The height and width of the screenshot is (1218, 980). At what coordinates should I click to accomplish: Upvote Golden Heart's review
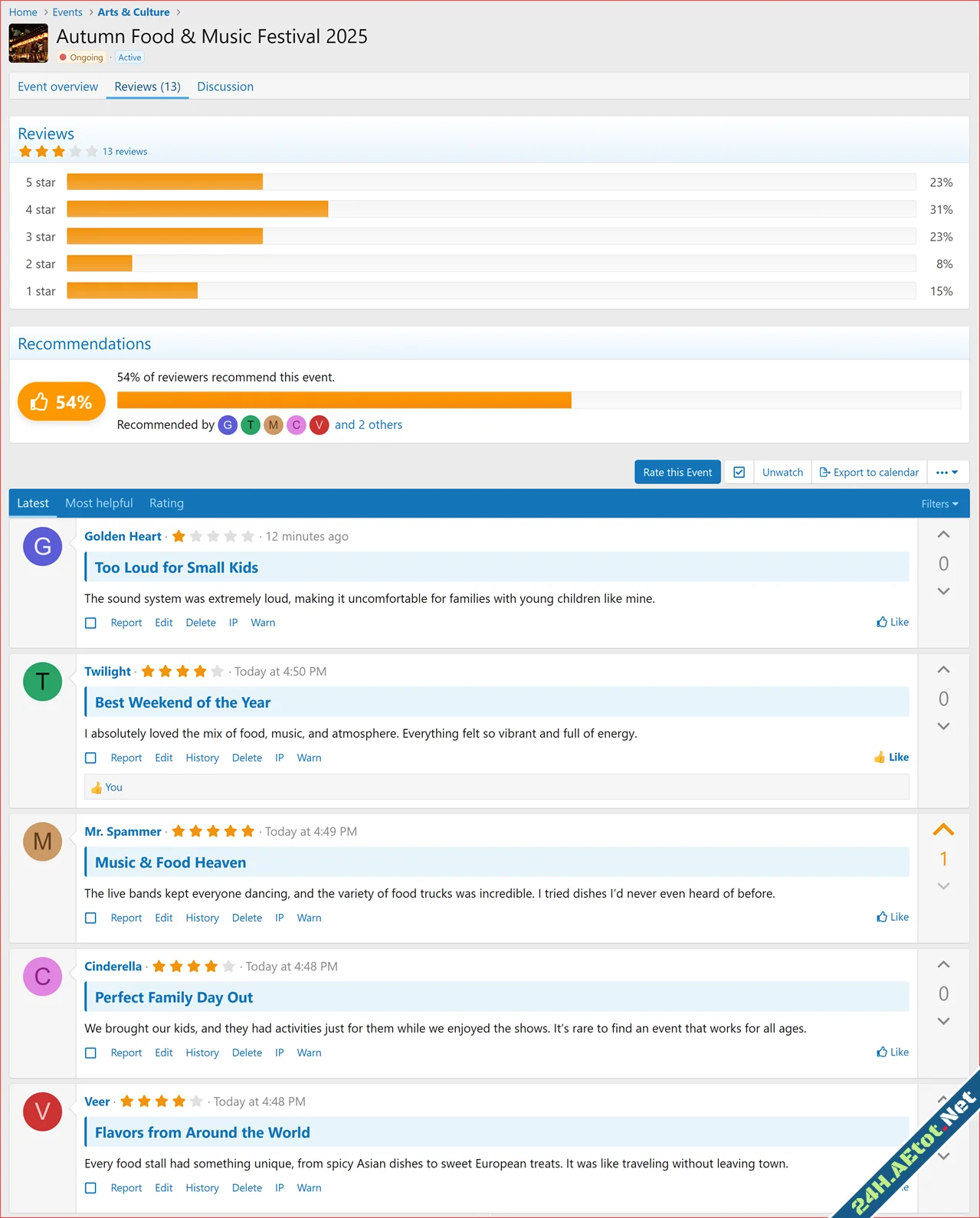pyautogui.click(x=943, y=535)
